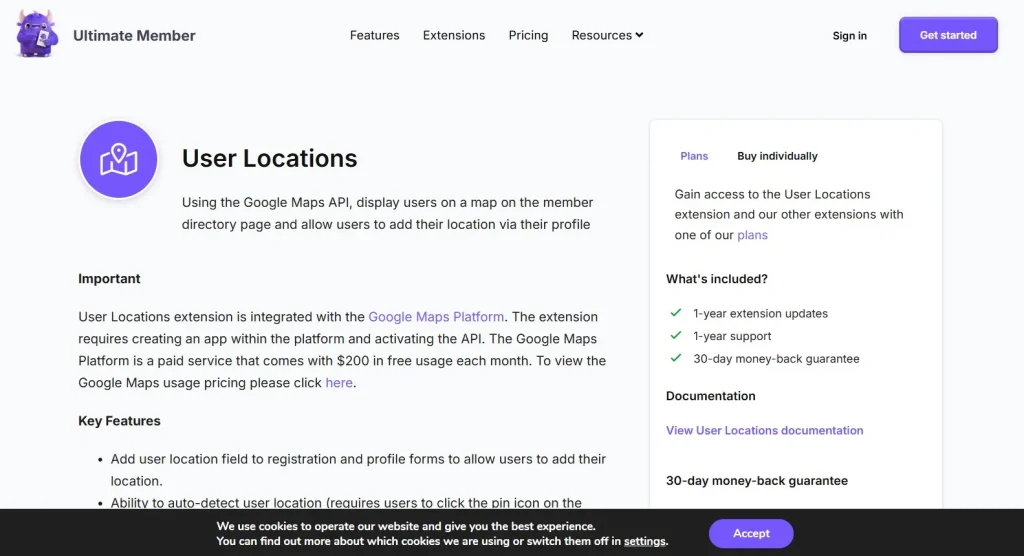
Task: Click the Sign in link
Action: click(850, 36)
